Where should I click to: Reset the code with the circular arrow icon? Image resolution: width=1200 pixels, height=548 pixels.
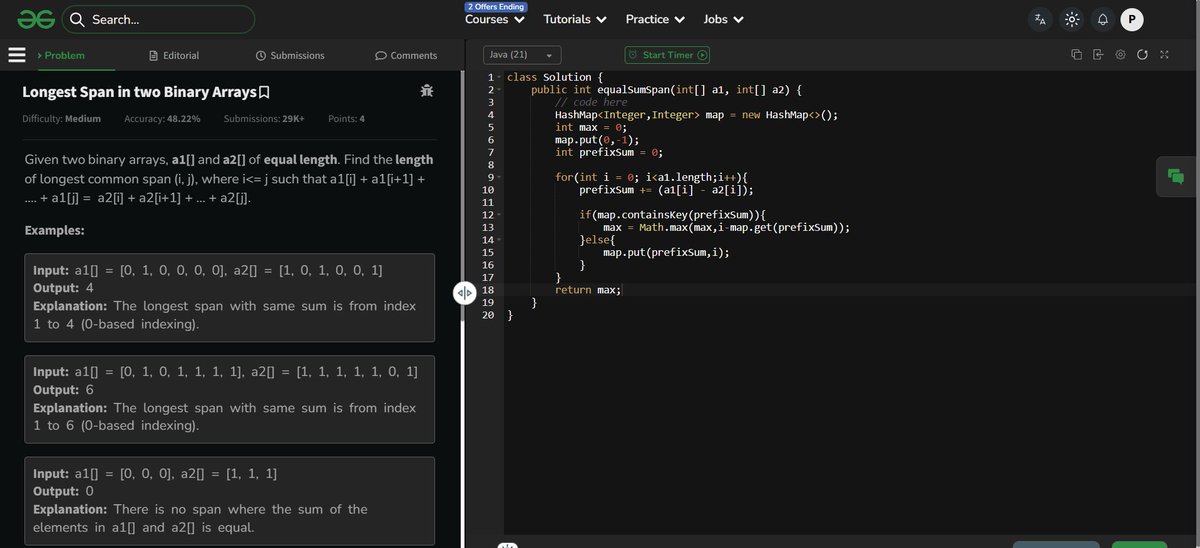pos(1142,55)
